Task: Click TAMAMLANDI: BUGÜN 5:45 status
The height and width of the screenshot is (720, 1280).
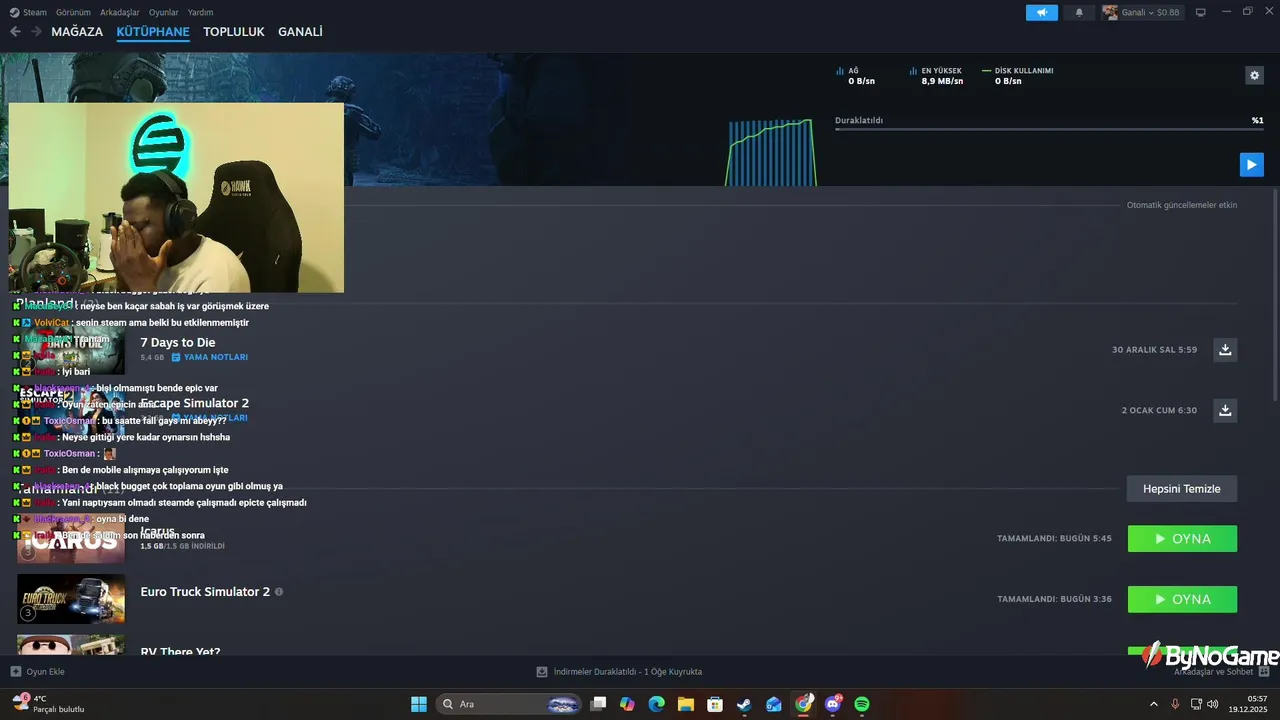Action: pyautogui.click(x=1054, y=538)
